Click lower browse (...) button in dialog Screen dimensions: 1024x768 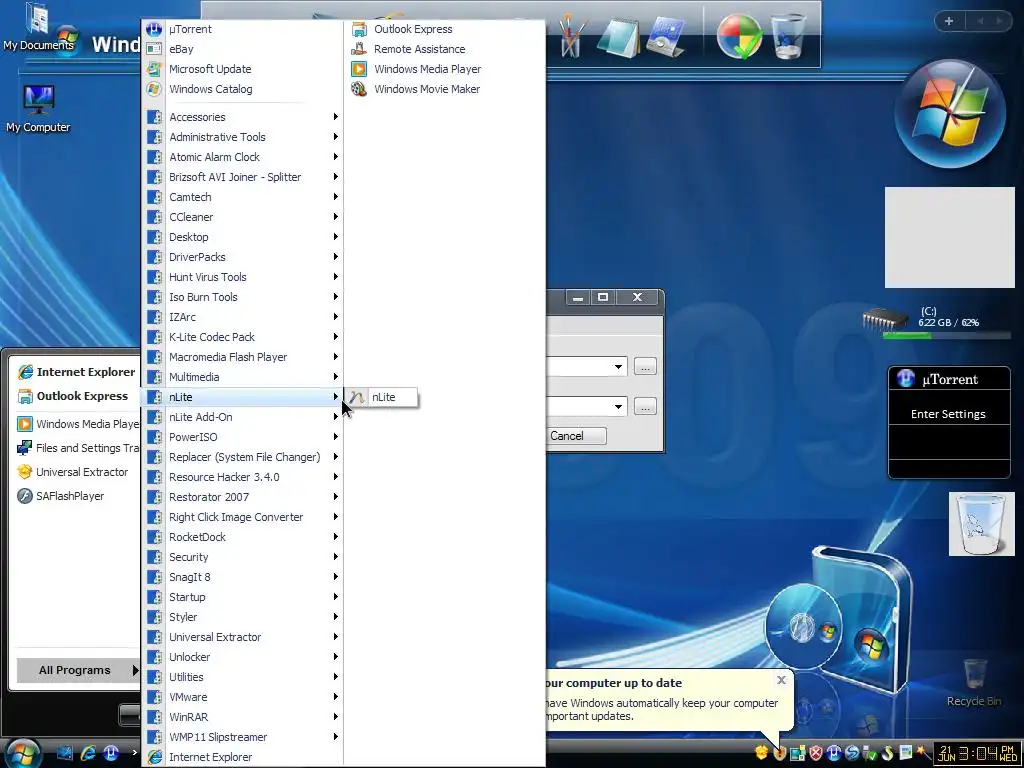point(645,407)
